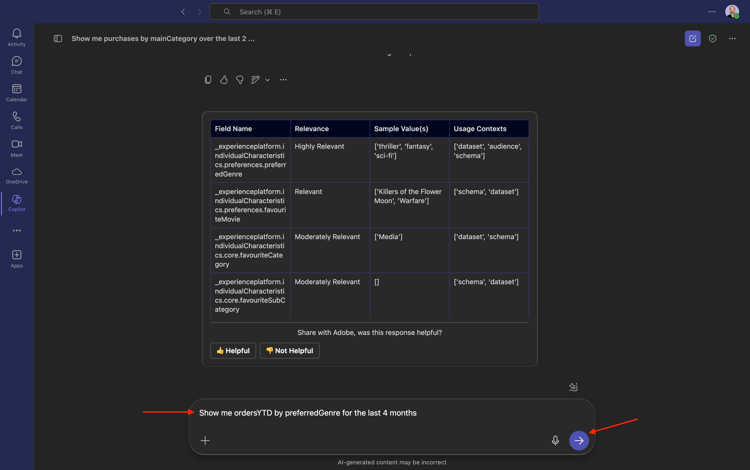Open the profile avatar

click(x=732, y=11)
